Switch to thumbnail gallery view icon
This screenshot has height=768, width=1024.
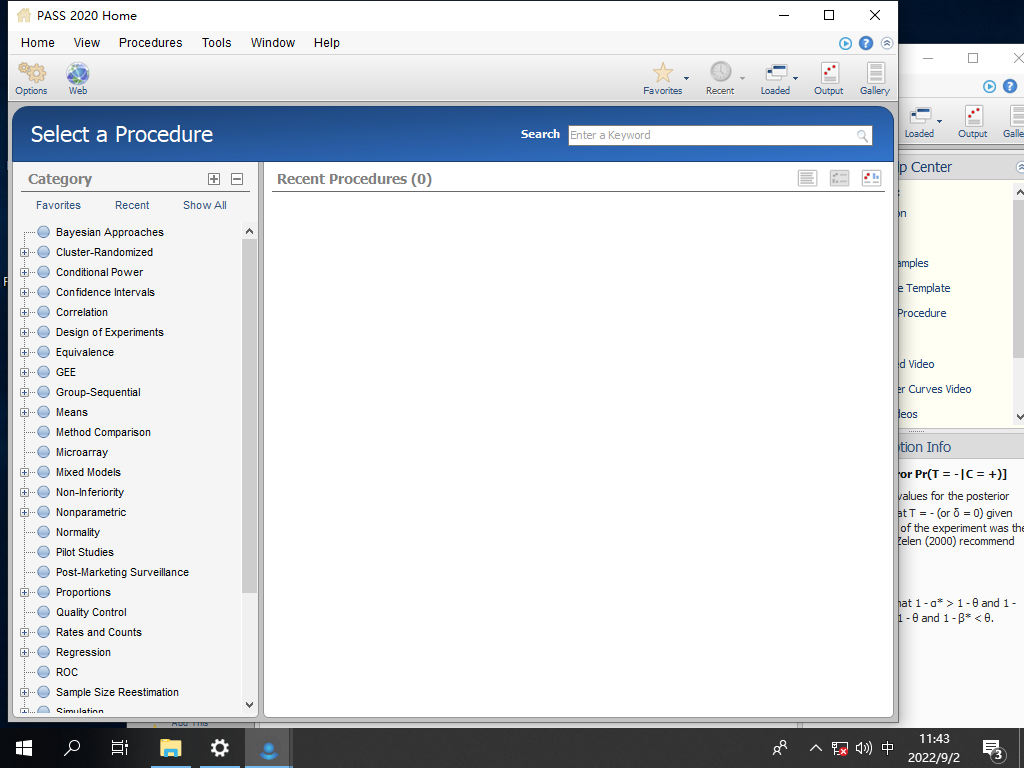coord(871,178)
